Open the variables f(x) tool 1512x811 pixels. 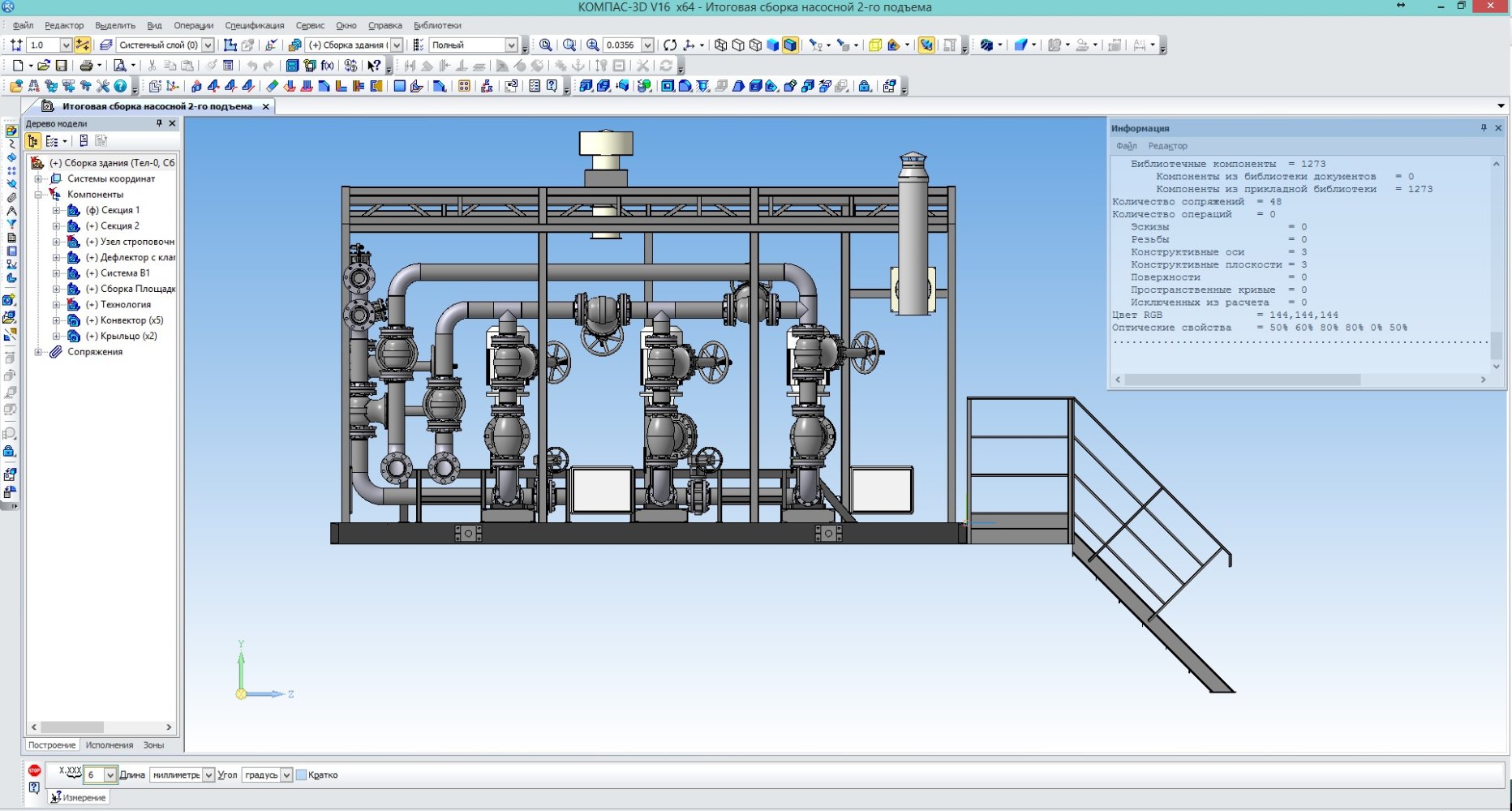327,66
